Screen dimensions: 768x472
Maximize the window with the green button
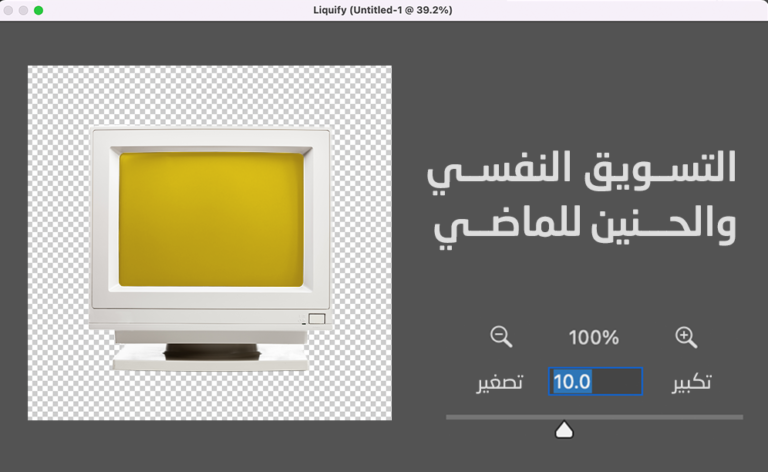coord(39,9)
